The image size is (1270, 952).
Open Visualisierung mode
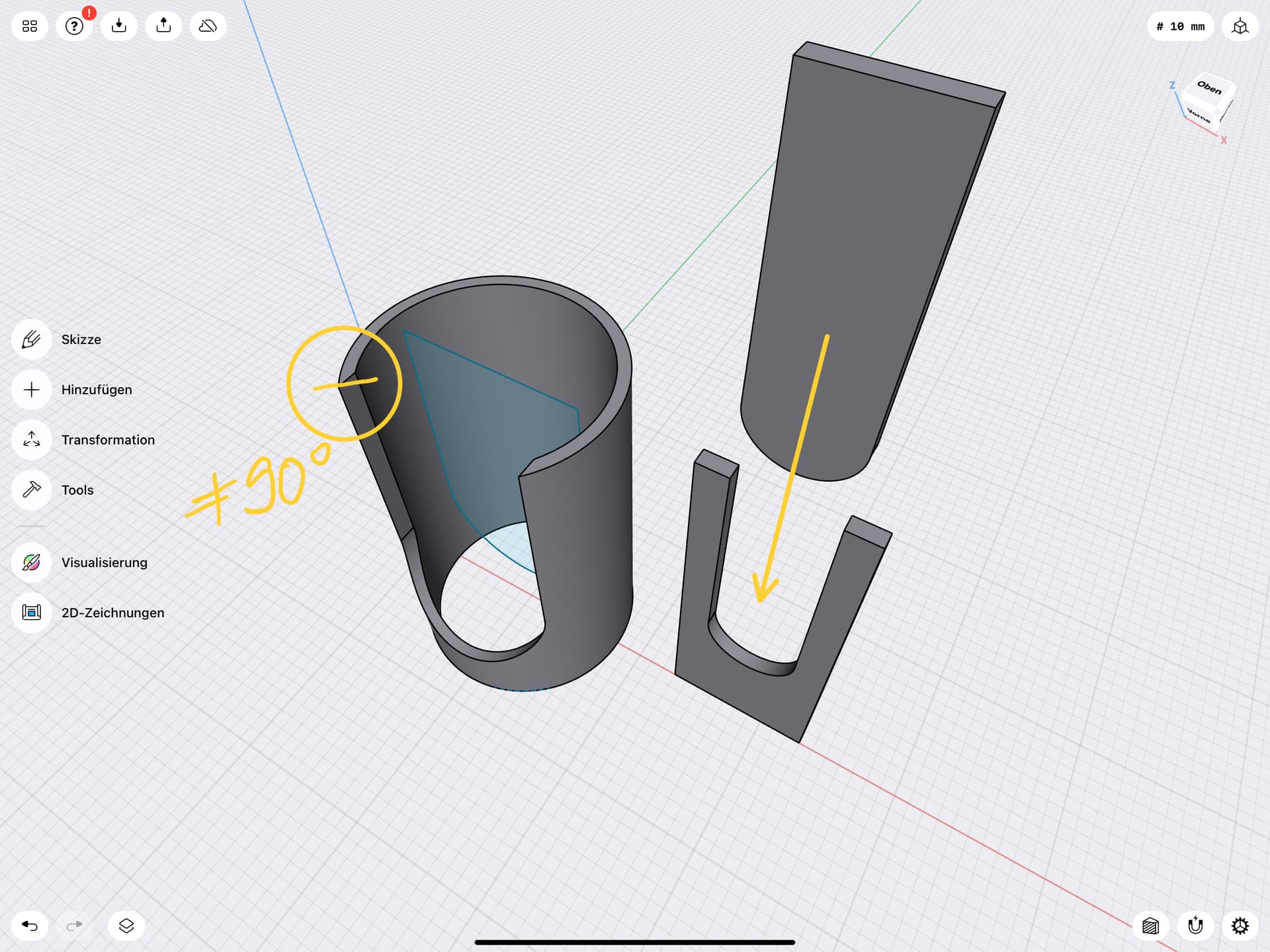click(x=31, y=562)
